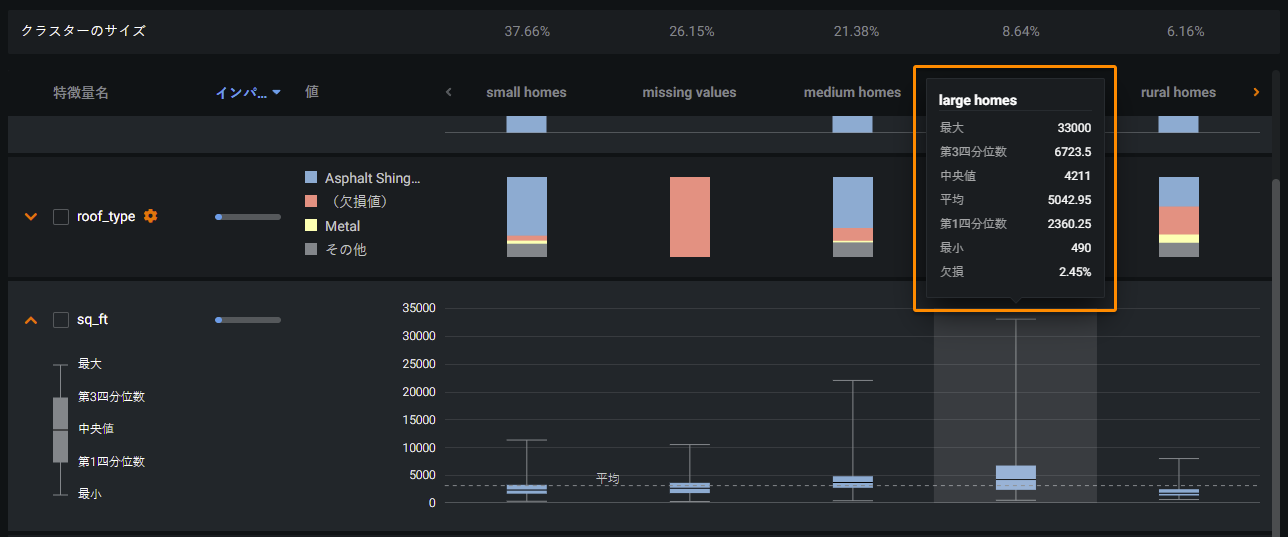This screenshot has height=537, width=1288.
Task: Click the vertical scrollbar on the right edge
Action: 1274,300
